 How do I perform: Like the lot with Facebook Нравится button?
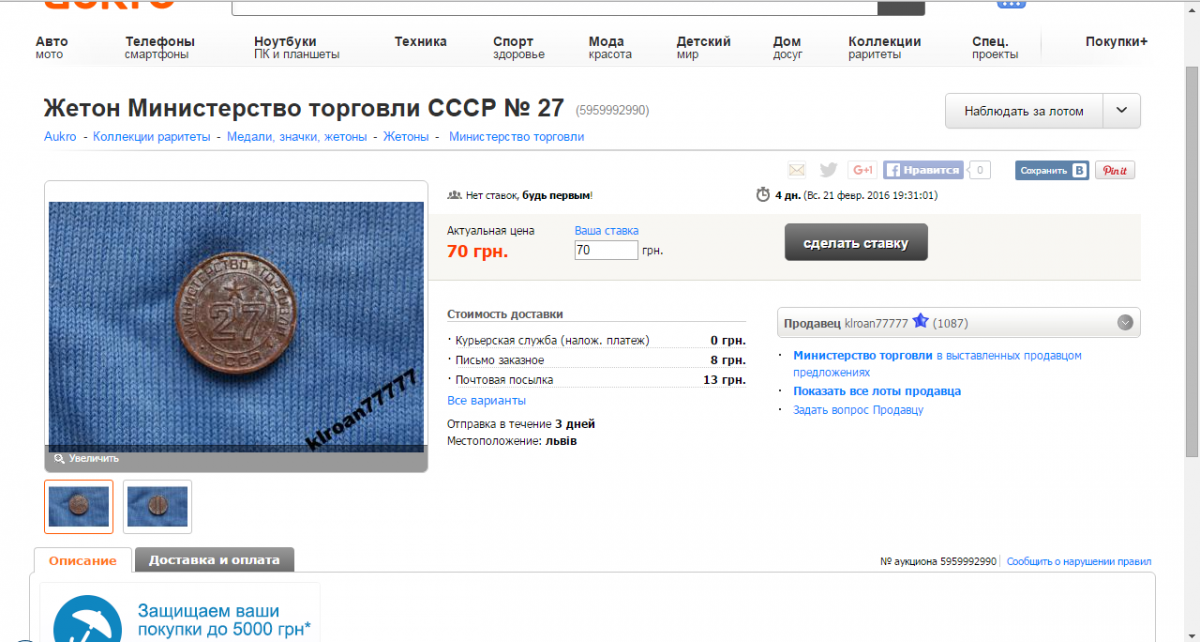pyautogui.click(x=923, y=170)
